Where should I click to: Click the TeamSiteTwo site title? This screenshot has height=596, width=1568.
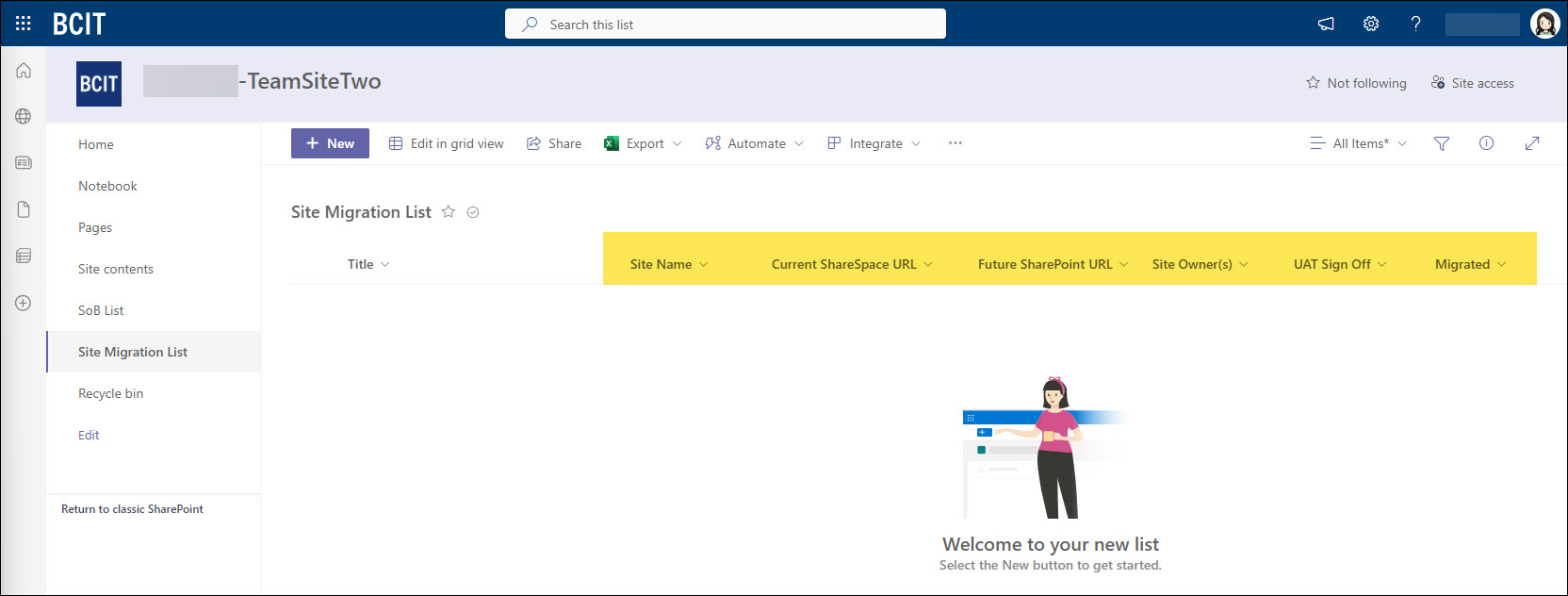(310, 81)
